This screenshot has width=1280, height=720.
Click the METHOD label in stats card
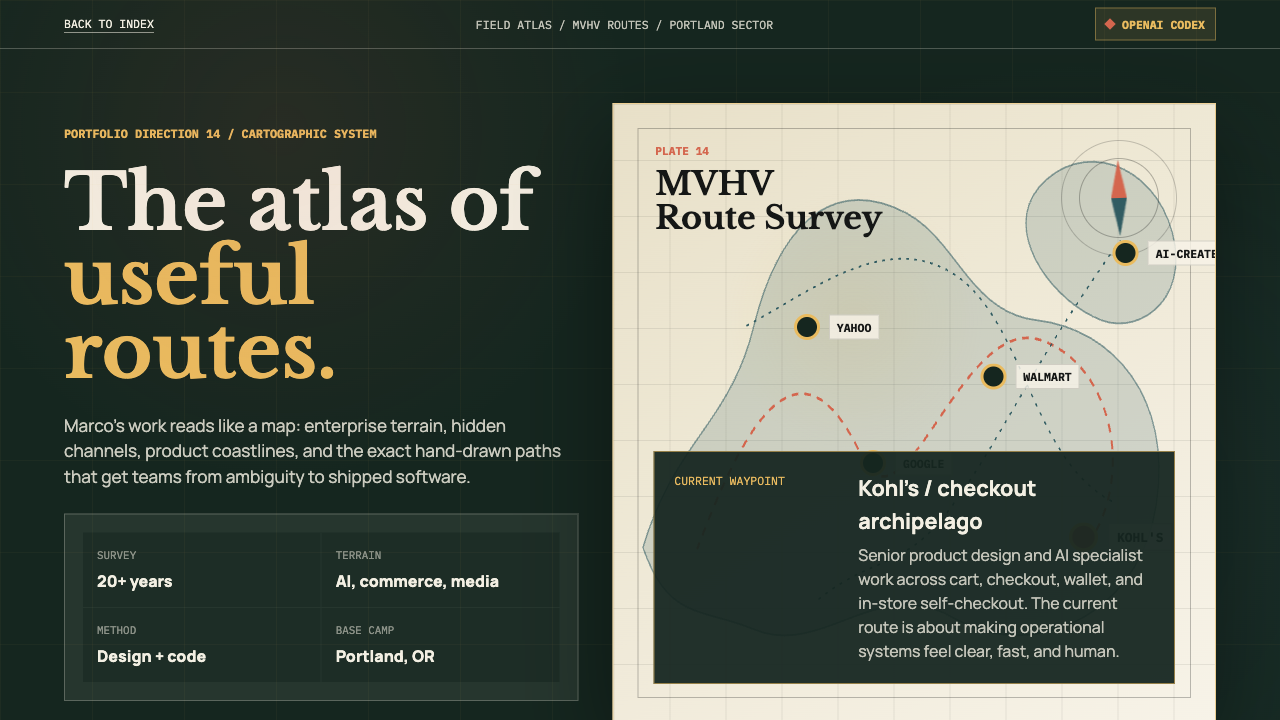click(117, 630)
